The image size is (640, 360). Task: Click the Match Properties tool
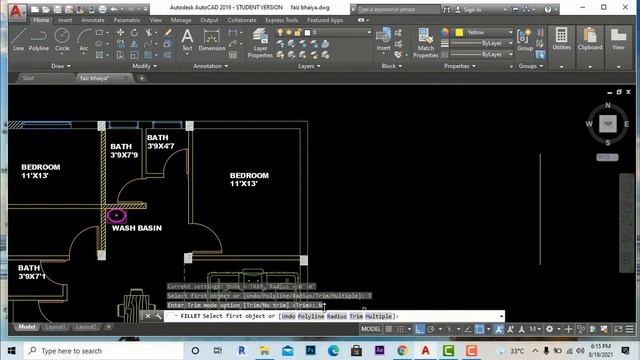coord(425,43)
